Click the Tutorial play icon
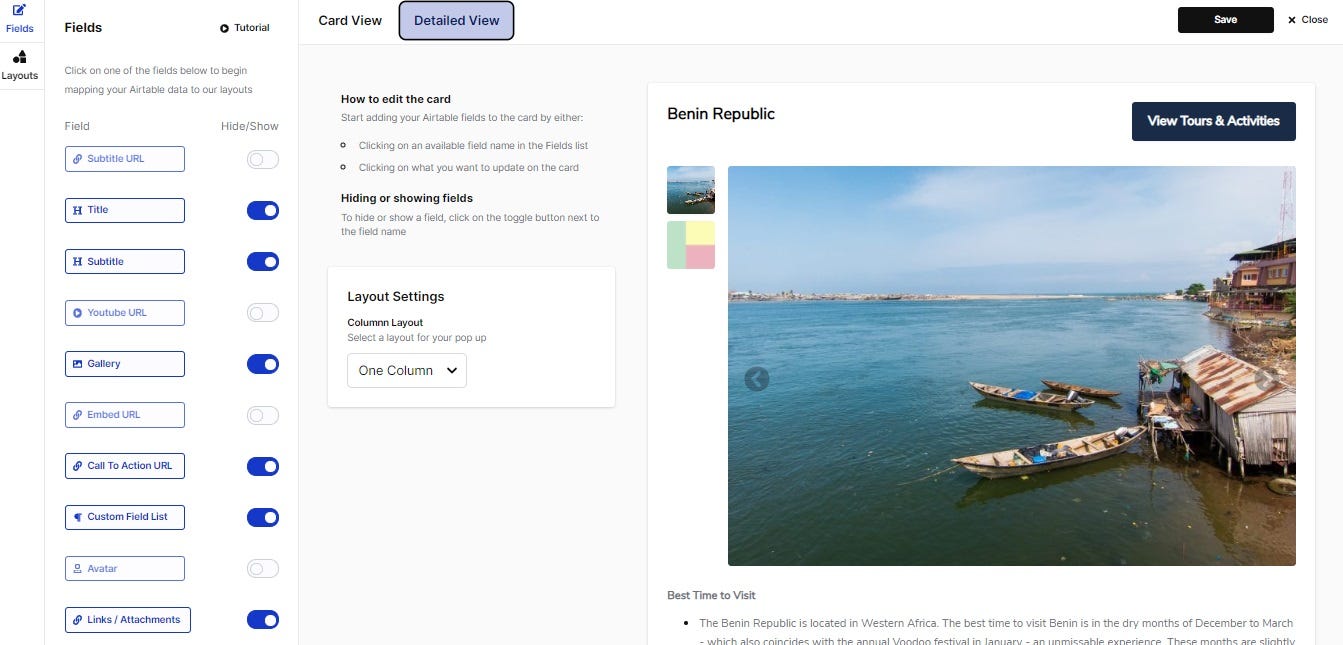Viewport: 1343px width, 645px height. [x=224, y=28]
